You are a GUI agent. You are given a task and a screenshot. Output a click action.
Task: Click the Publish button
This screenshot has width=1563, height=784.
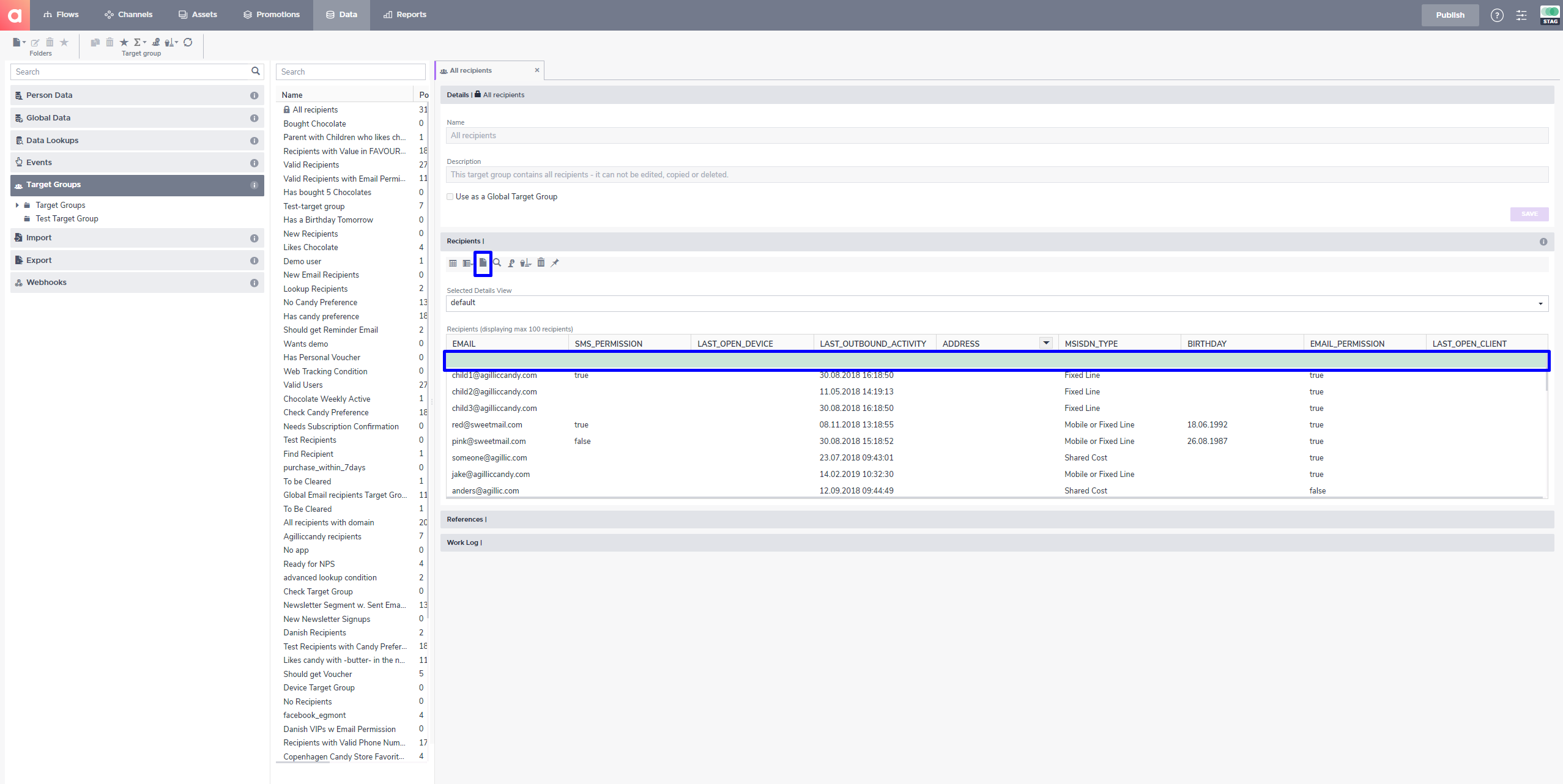(1450, 15)
